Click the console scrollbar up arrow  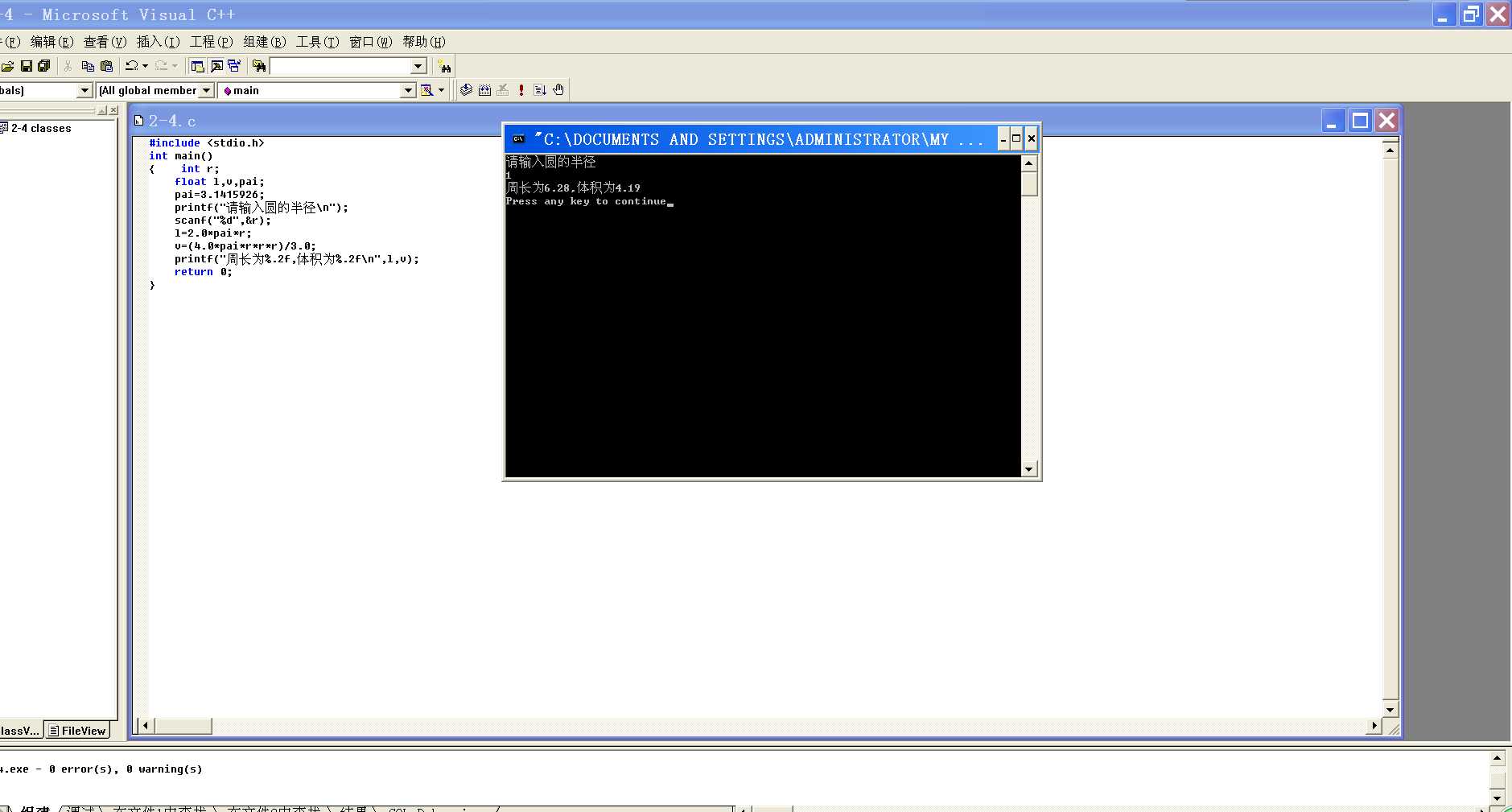point(1028,163)
